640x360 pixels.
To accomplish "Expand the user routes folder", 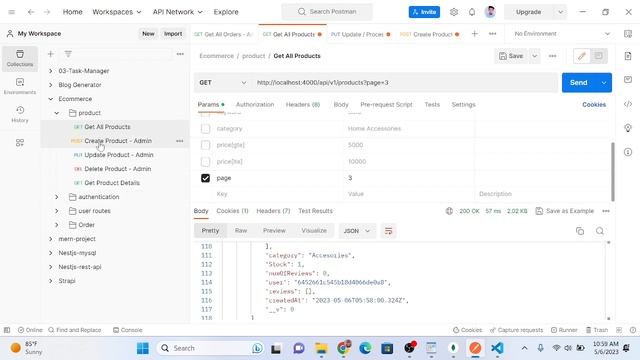I will pos(57,211).
